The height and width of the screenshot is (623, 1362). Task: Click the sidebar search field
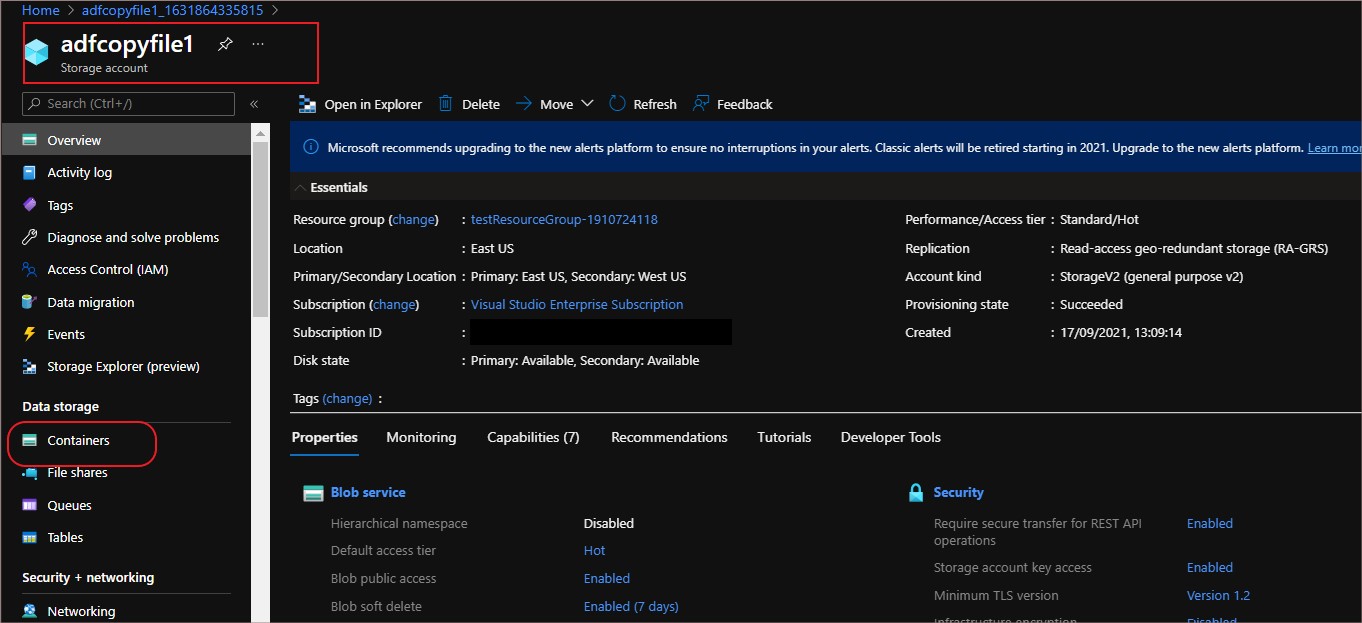[129, 103]
